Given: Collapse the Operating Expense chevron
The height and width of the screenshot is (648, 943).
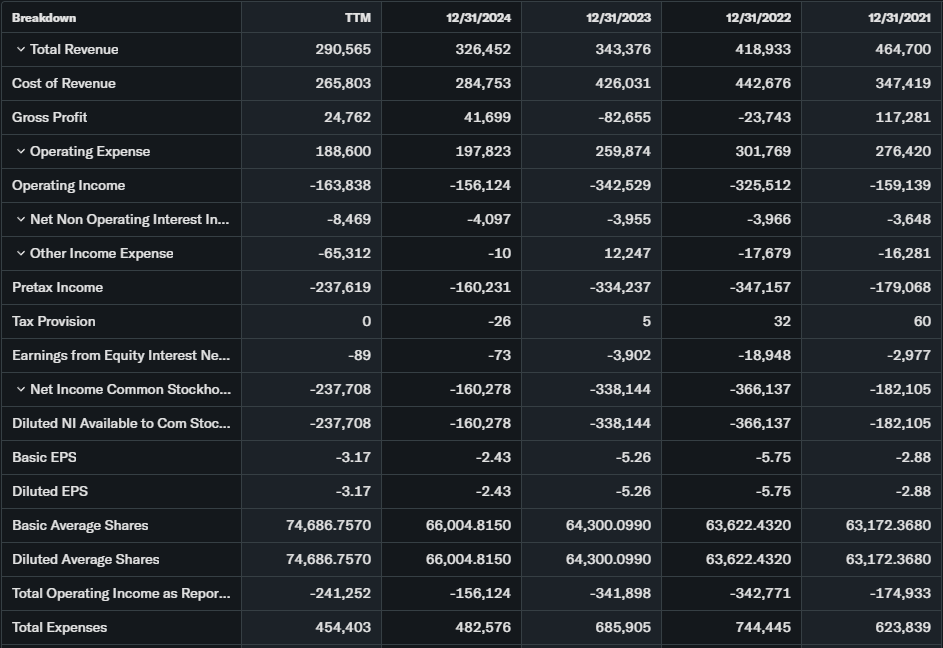Looking at the screenshot, I should click(21, 152).
